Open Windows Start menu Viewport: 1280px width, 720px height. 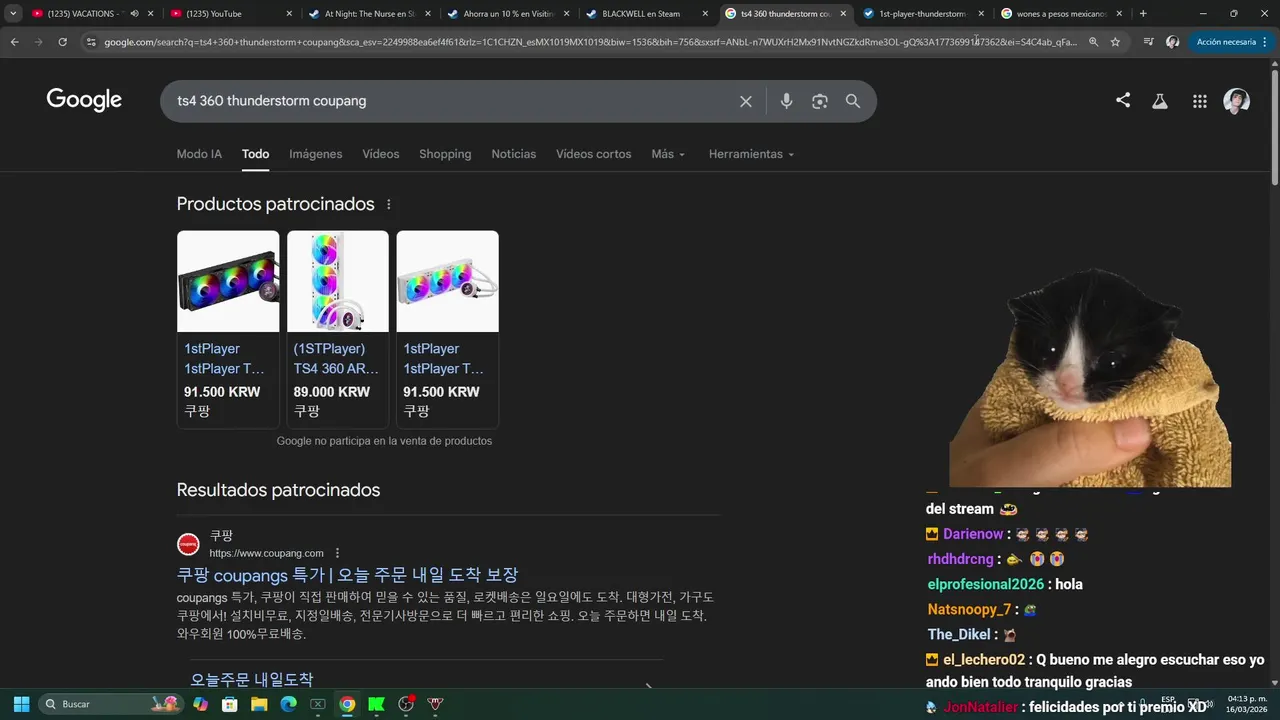click(x=21, y=704)
